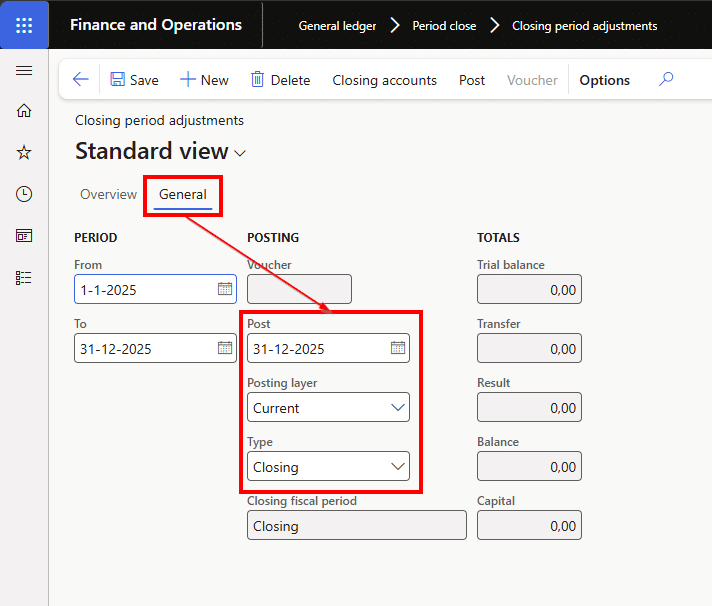This screenshot has height=606, width=712.
Task: Click the Closing period adjustments page caption
Action: click(x=159, y=120)
